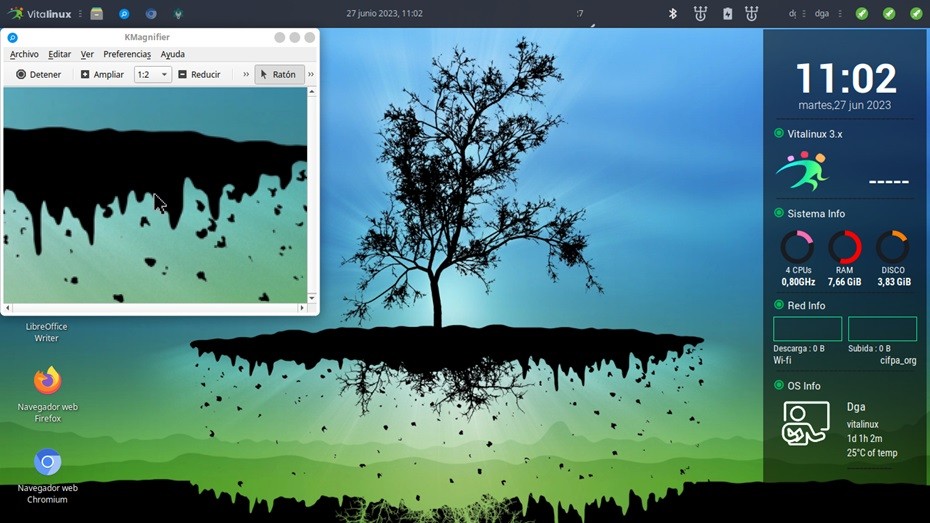The image size is (930, 523).
Task: Click the 4 CPUs usage ring
Action: [x=797, y=247]
